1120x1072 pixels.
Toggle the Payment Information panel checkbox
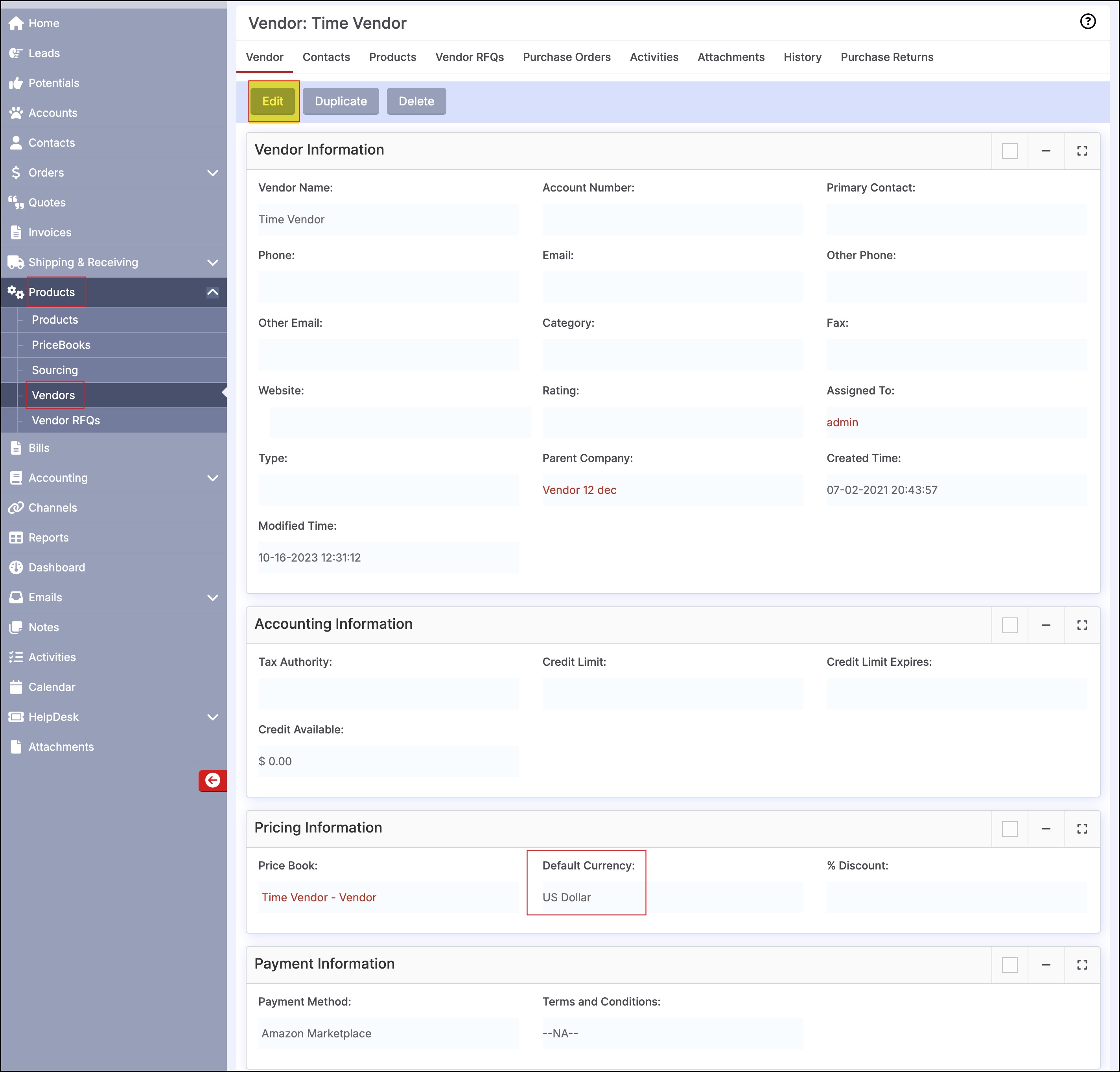tap(1010, 965)
